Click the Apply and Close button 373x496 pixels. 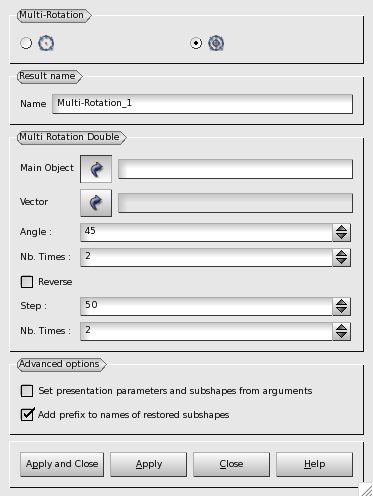point(62,464)
